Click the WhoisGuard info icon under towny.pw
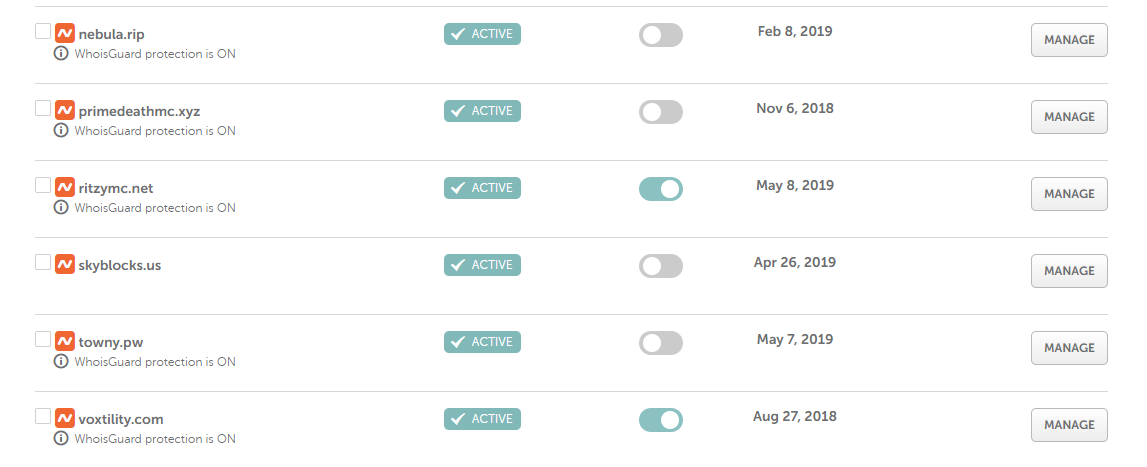Viewport: 1147px width, 467px height. (x=61, y=362)
